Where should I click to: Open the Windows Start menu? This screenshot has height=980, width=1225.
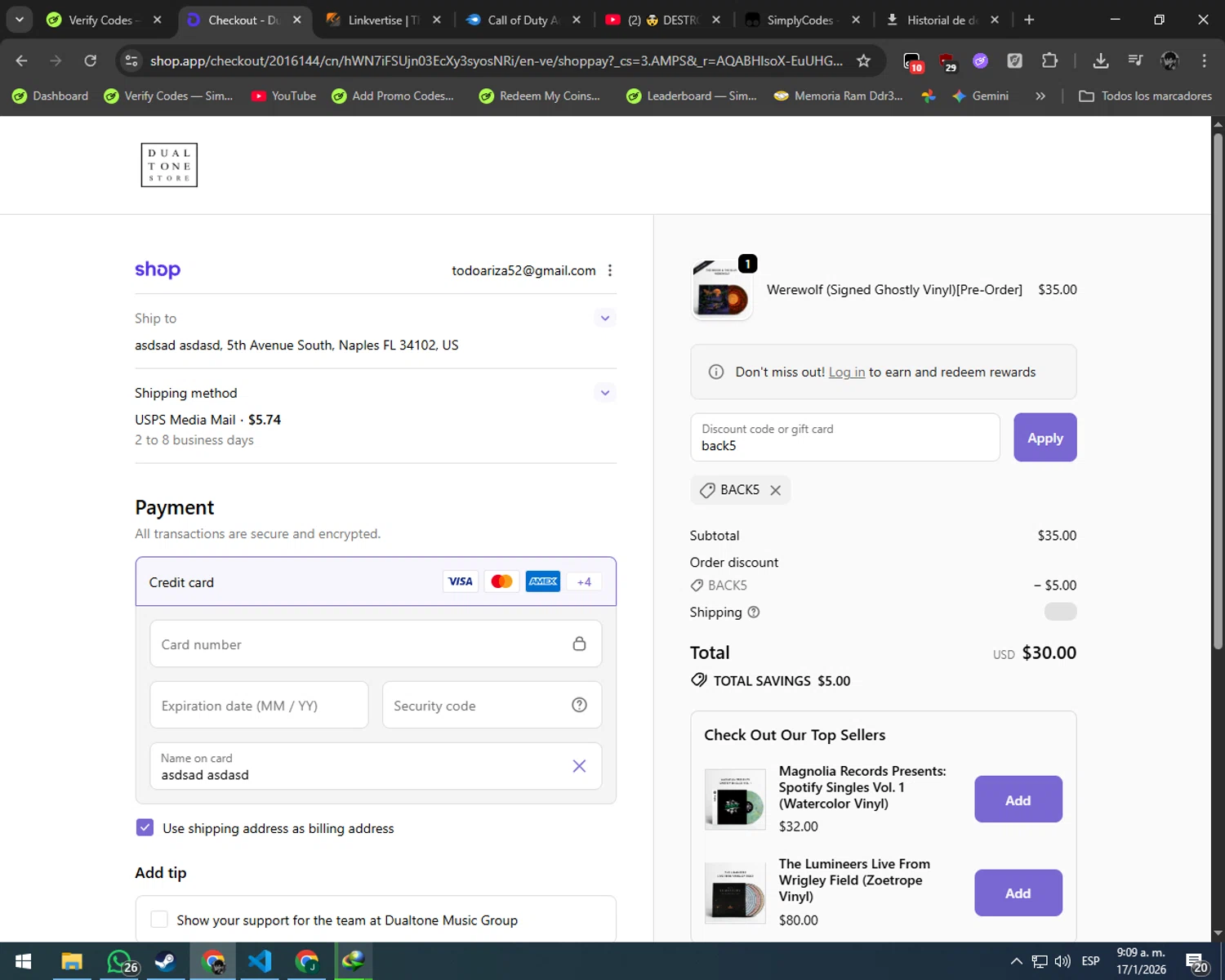tap(23, 961)
